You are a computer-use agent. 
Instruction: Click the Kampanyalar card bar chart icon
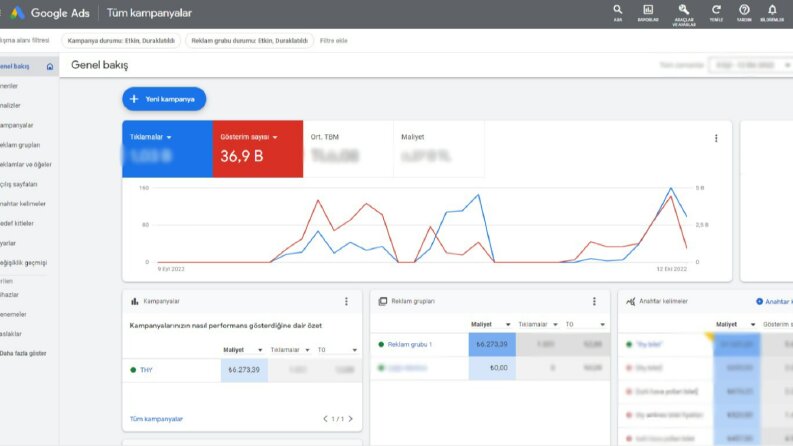tap(135, 301)
